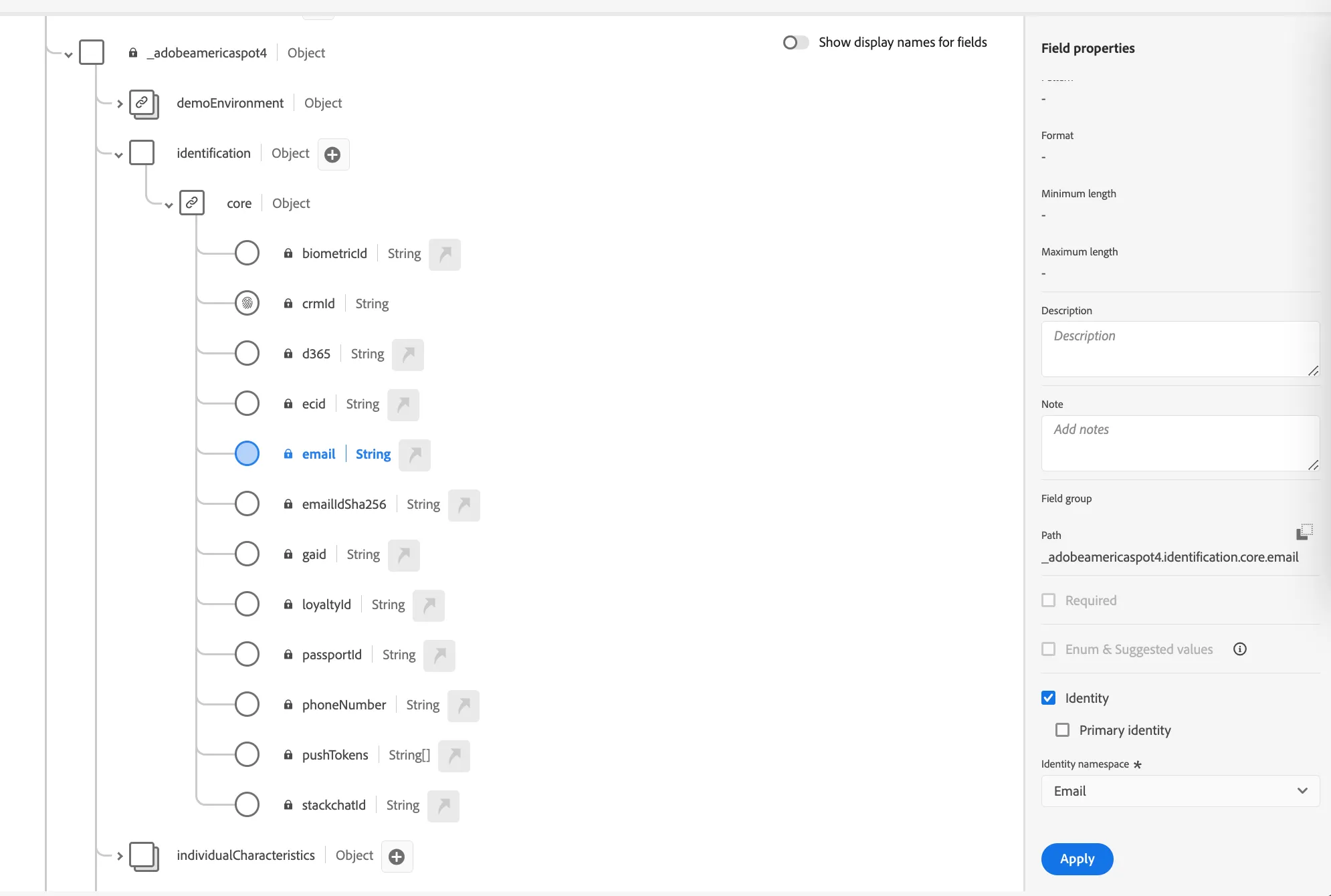This screenshot has width=1331, height=896.
Task: Select the demoEnvironment object label
Action: [230, 103]
